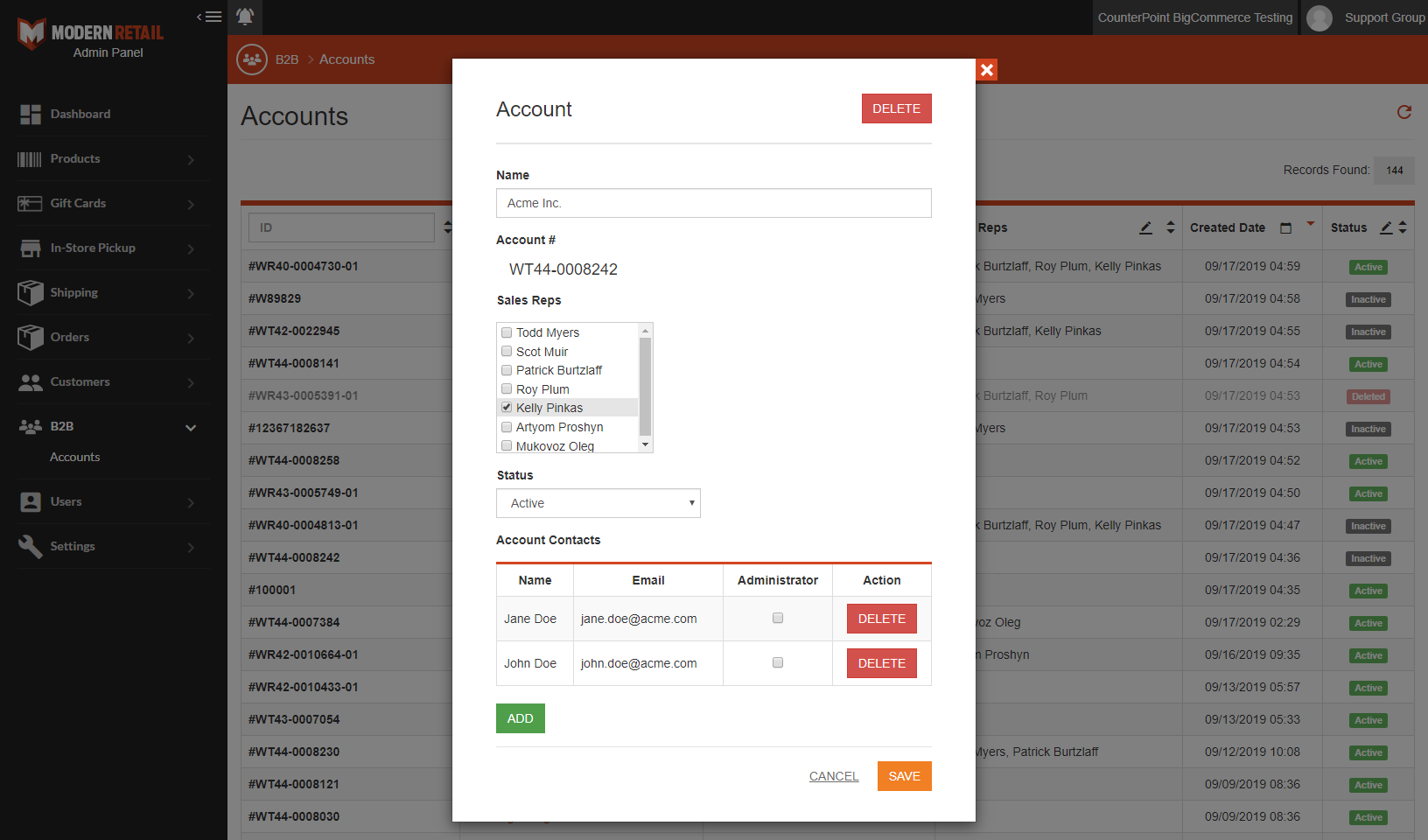Toggle Administrator checkbox for John Doe

(778, 662)
